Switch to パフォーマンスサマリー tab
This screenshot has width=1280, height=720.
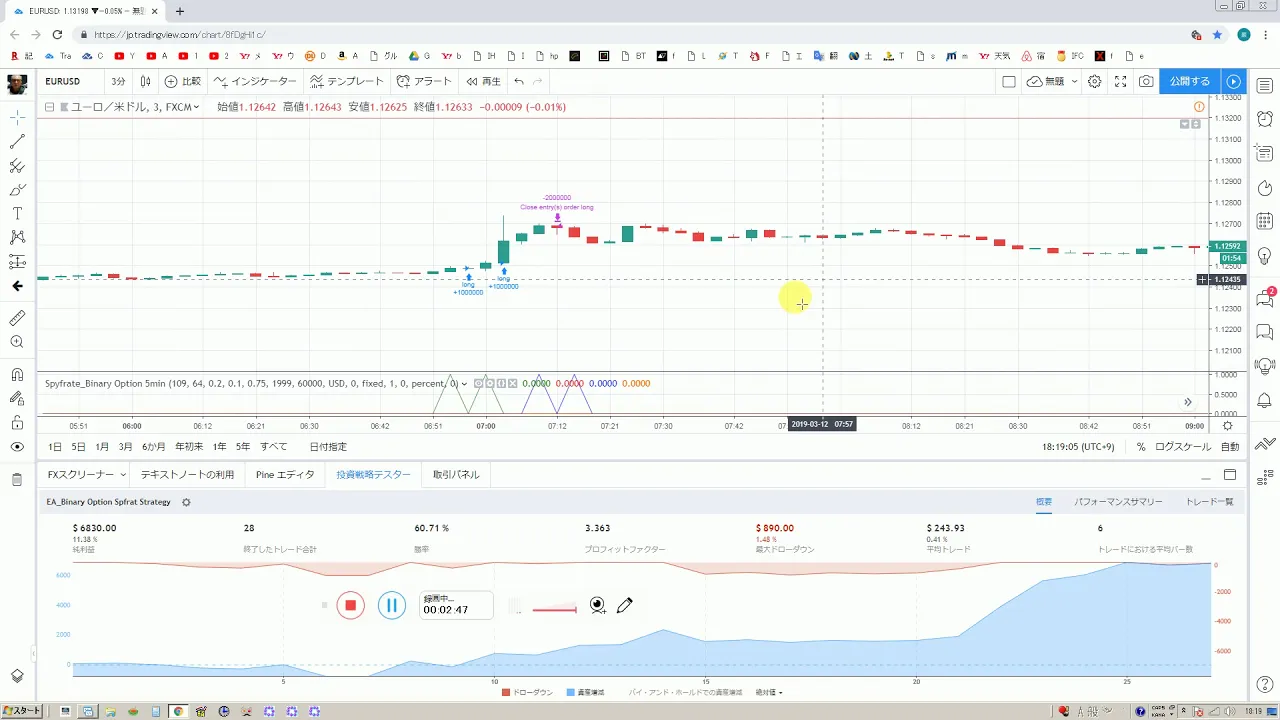1118,502
